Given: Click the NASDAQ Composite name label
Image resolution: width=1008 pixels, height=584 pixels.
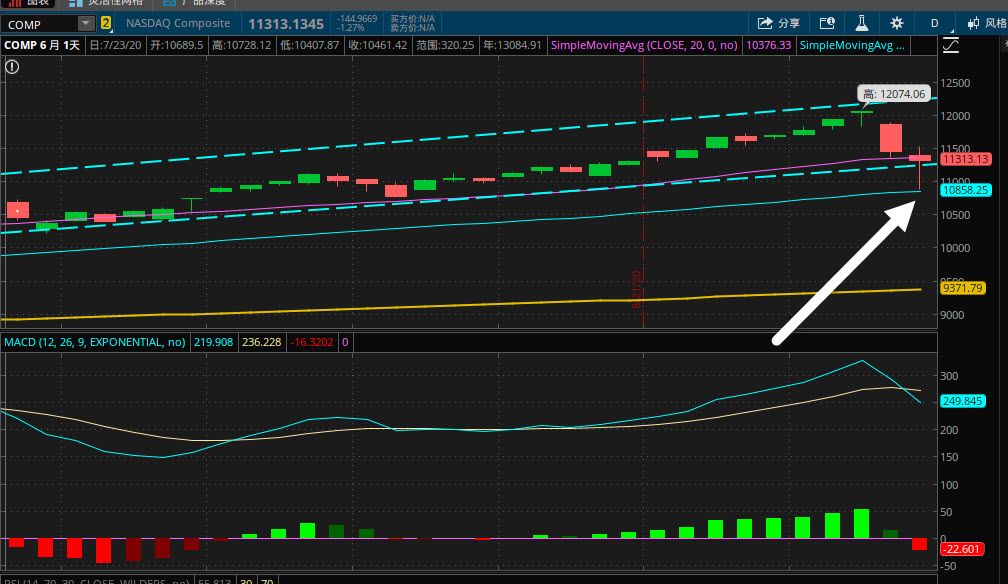Looking at the screenshot, I should pyautogui.click(x=178, y=23).
